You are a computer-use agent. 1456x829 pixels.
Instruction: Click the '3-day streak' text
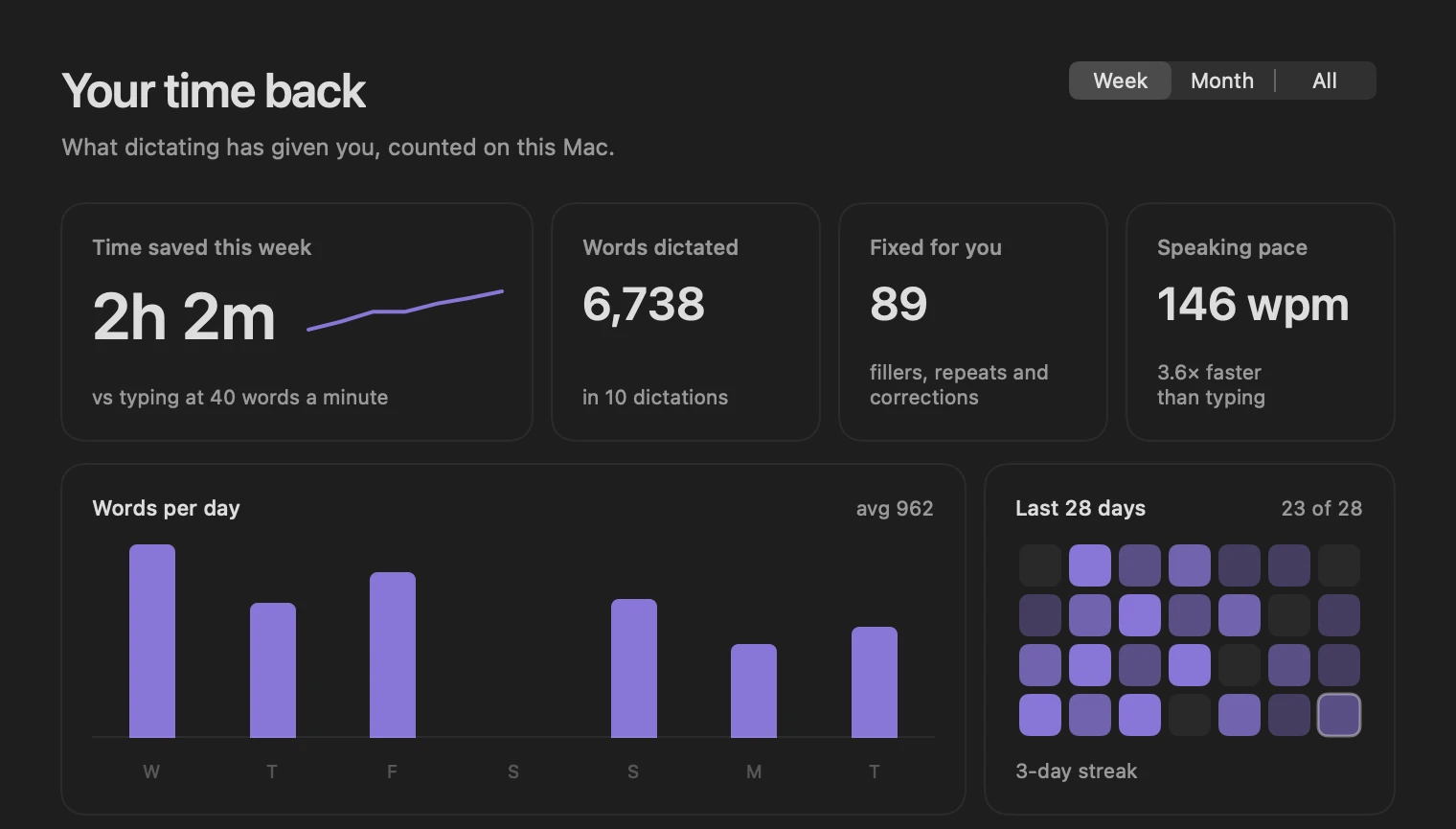[x=1077, y=771]
